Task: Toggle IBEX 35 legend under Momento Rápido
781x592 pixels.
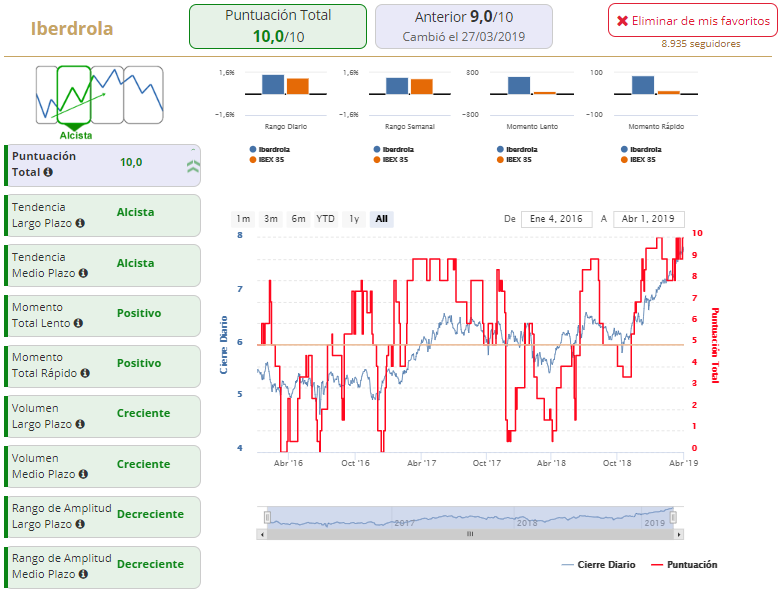Action: (x=638, y=160)
